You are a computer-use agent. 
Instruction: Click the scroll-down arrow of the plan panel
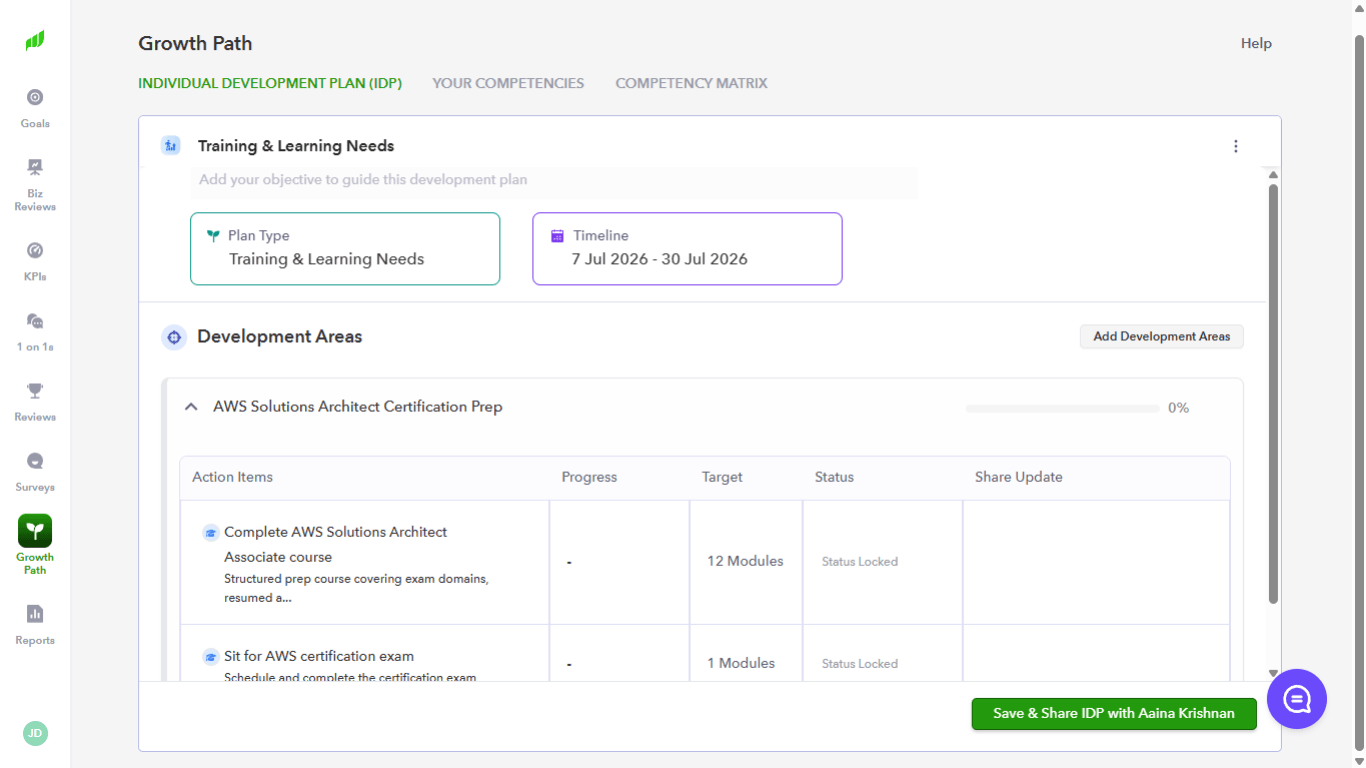[1273, 673]
